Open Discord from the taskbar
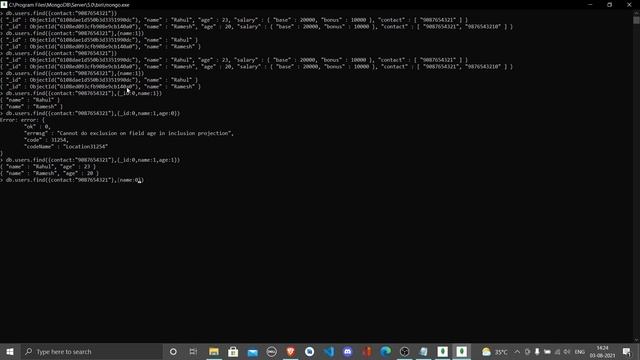 coord(348,351)
